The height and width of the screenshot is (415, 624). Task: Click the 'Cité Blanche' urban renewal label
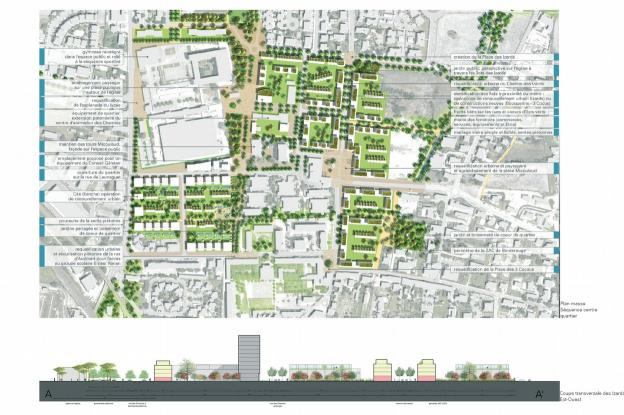click(x=96, y=196)
